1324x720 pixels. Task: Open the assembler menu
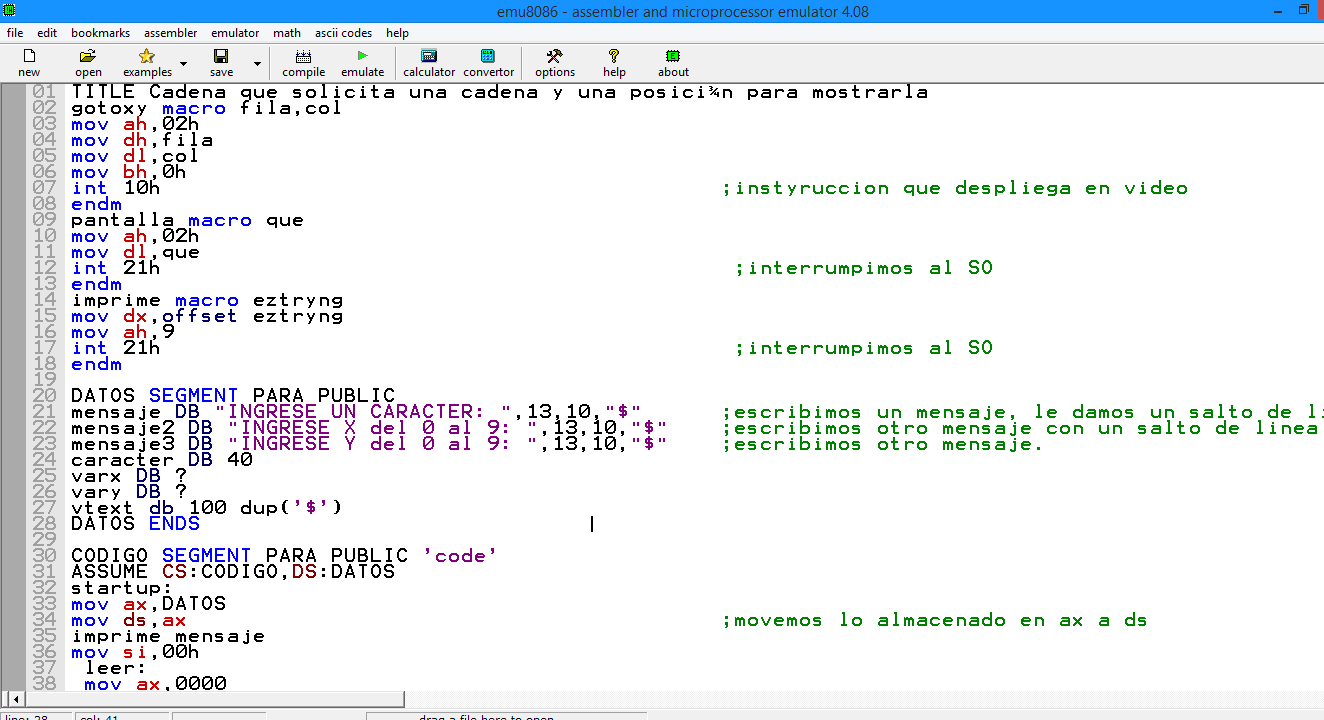click(x=170, y=33)
